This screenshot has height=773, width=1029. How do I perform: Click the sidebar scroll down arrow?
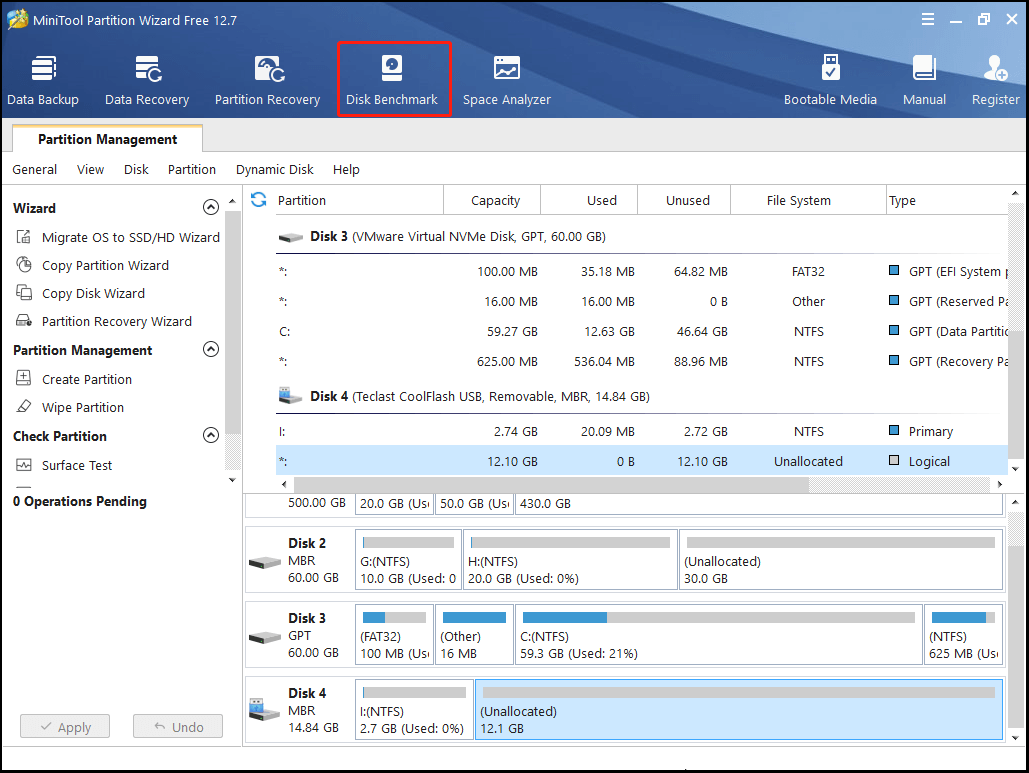[232, 480]
